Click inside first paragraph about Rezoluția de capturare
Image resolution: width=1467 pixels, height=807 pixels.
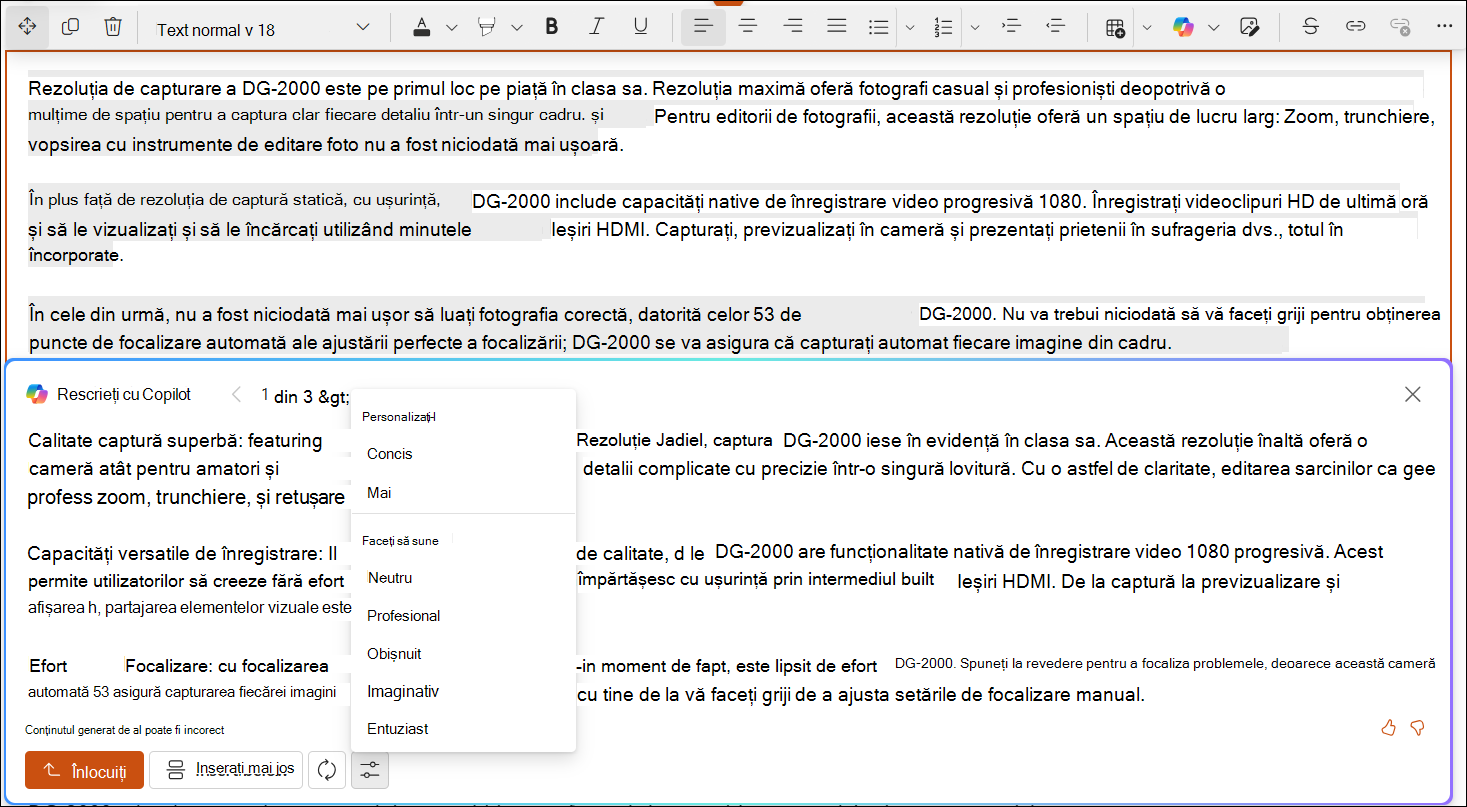pos(731,117)
